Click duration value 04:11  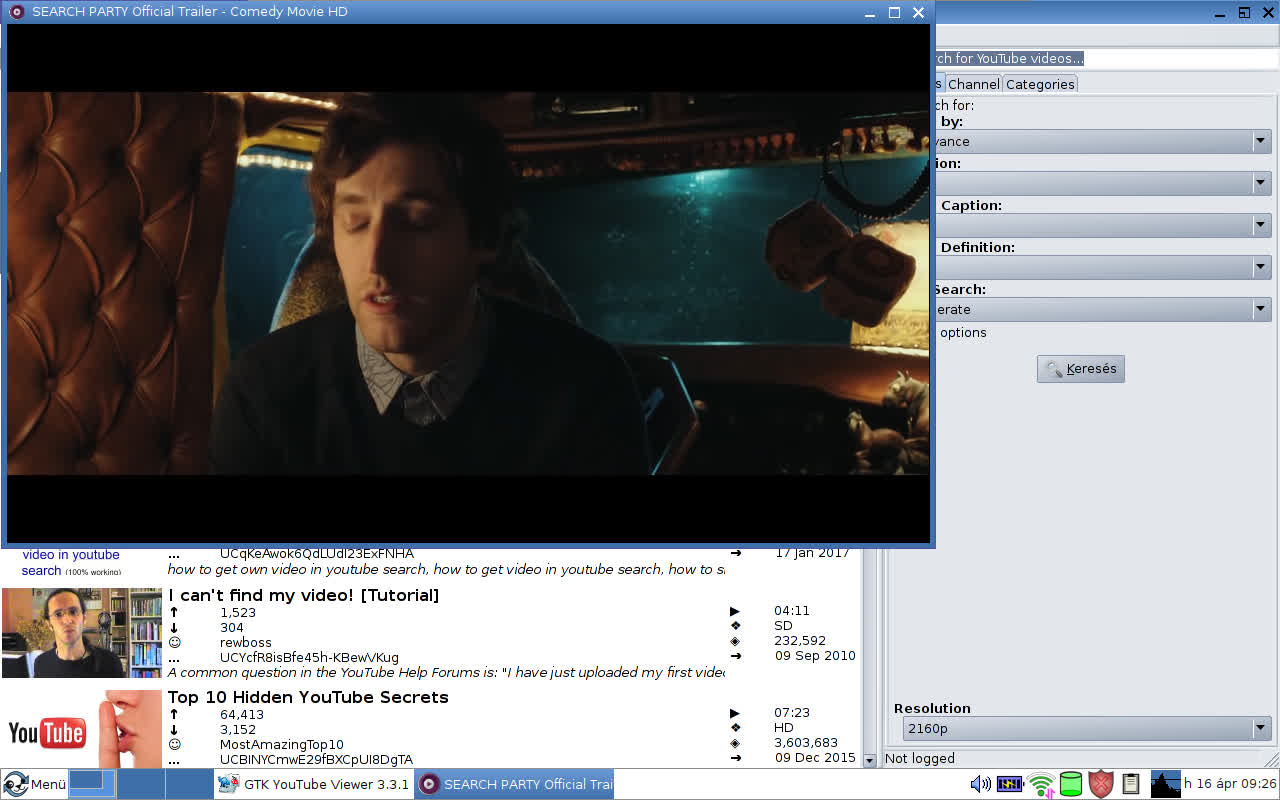pos(792,610)
